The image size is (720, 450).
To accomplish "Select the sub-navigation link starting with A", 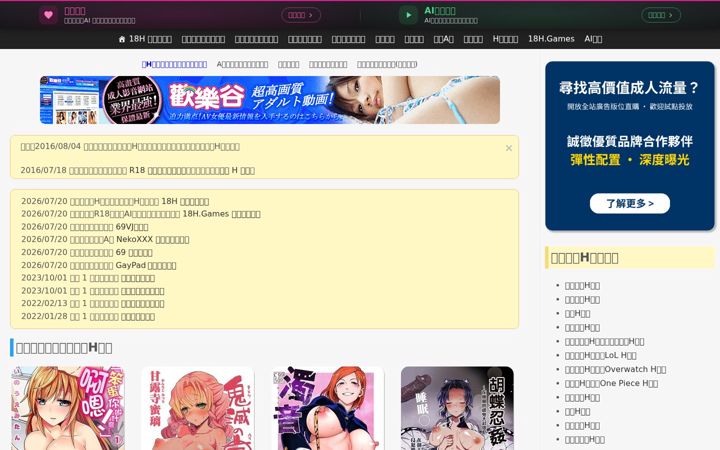I will pos(242,64).
